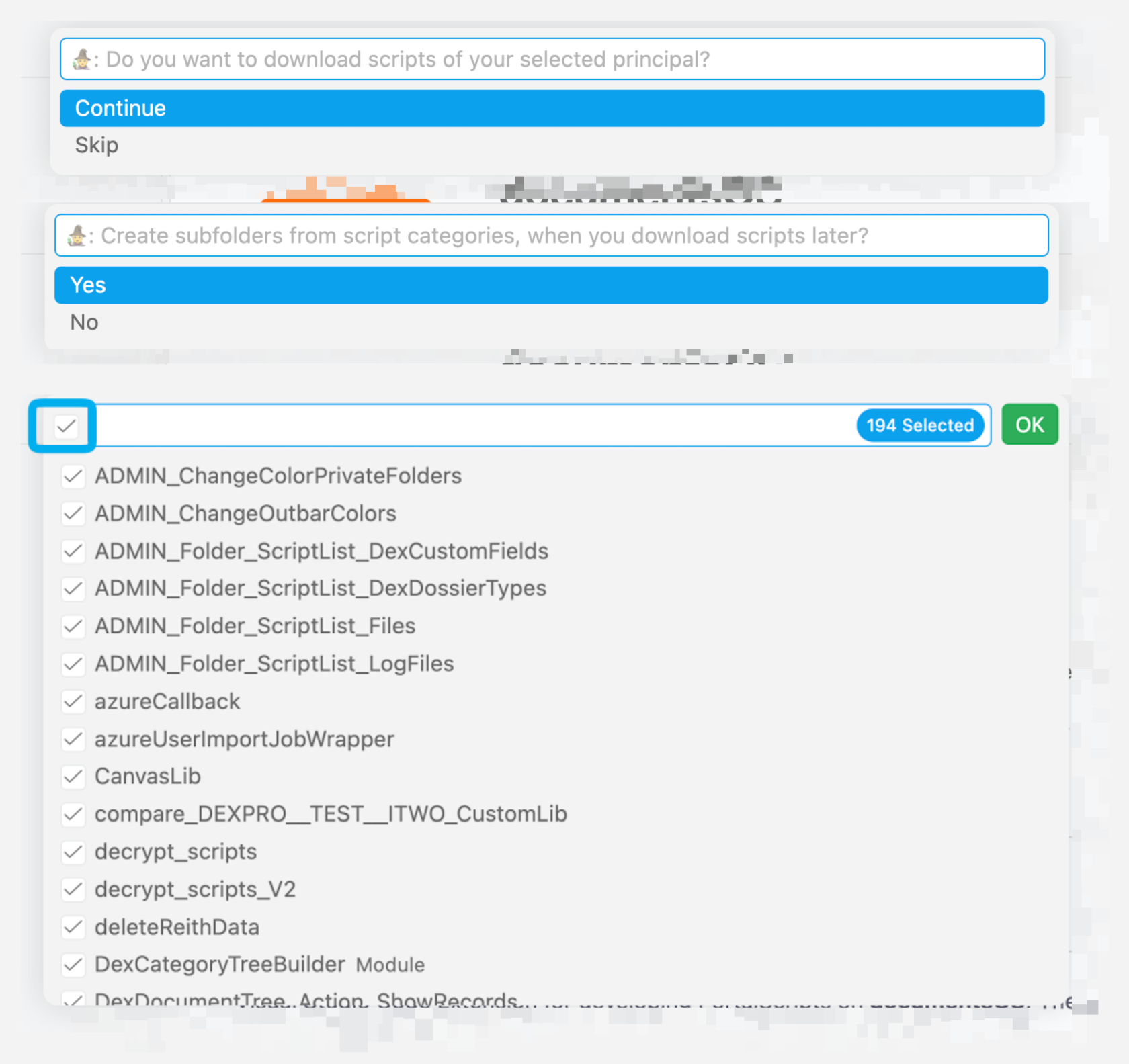1129x1064 pixels.
Task: Click the download scripts prompt input field
Action: point(552,59)
